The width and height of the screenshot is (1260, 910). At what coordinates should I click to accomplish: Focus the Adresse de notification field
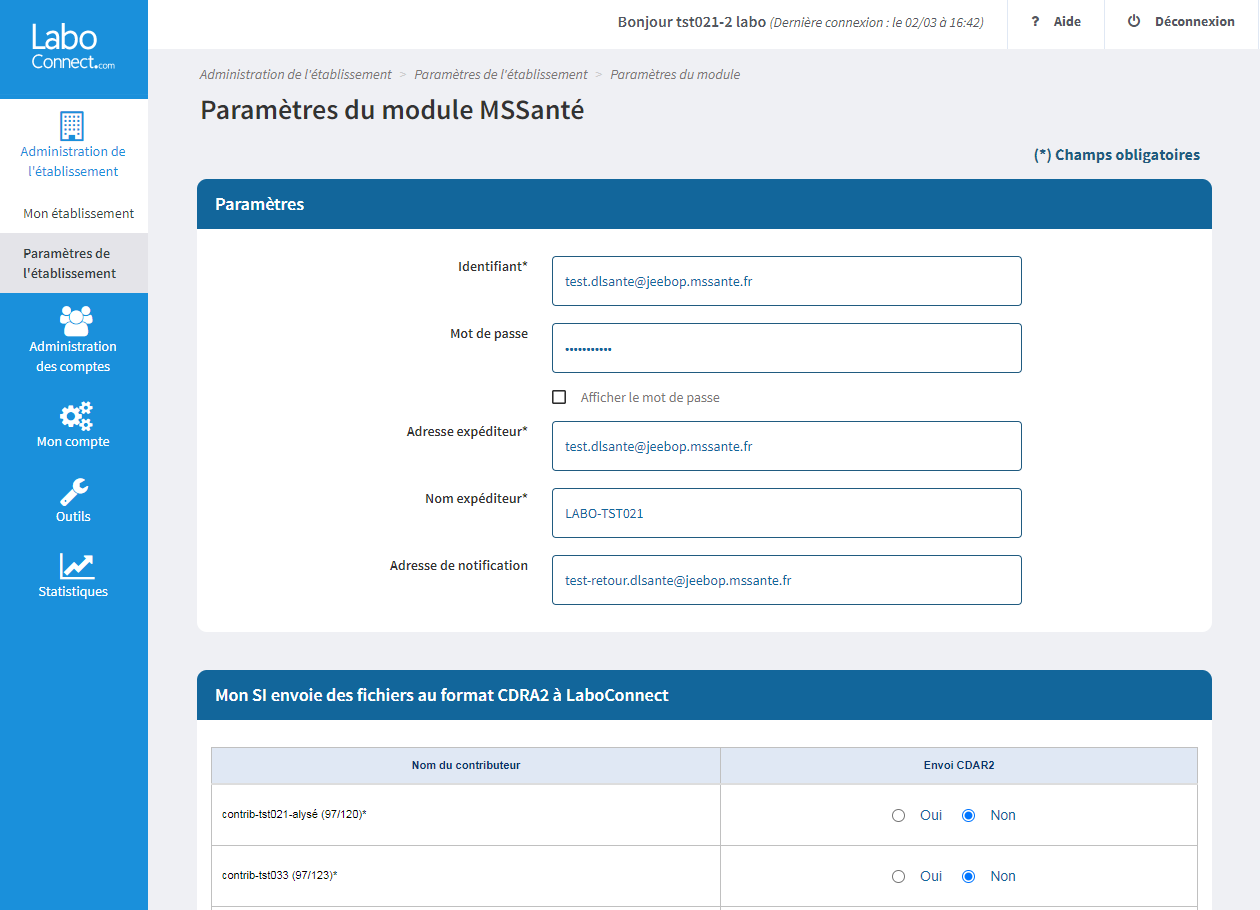(787, 580)
